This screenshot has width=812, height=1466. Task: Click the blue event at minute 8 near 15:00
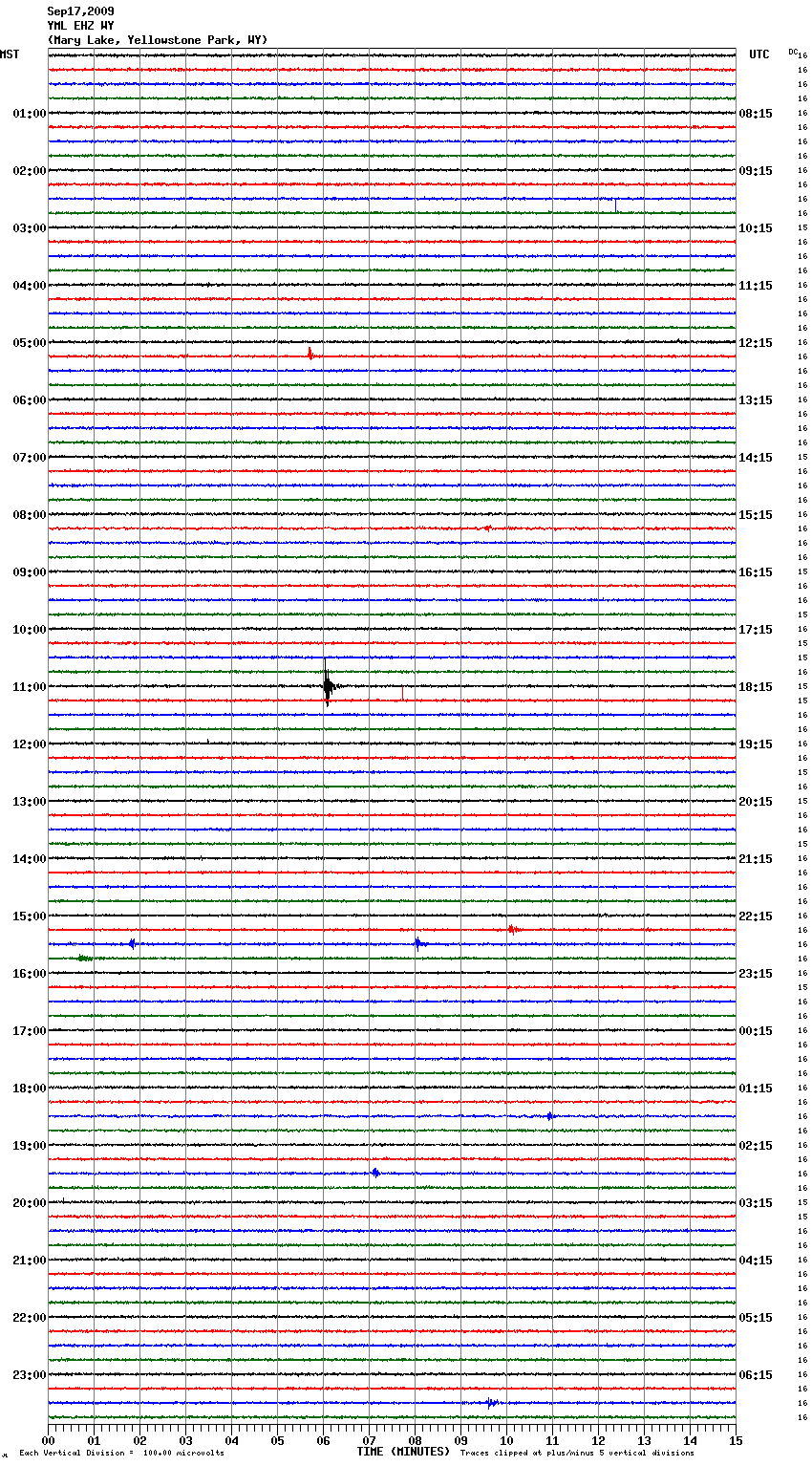click(x=418, y=943)
